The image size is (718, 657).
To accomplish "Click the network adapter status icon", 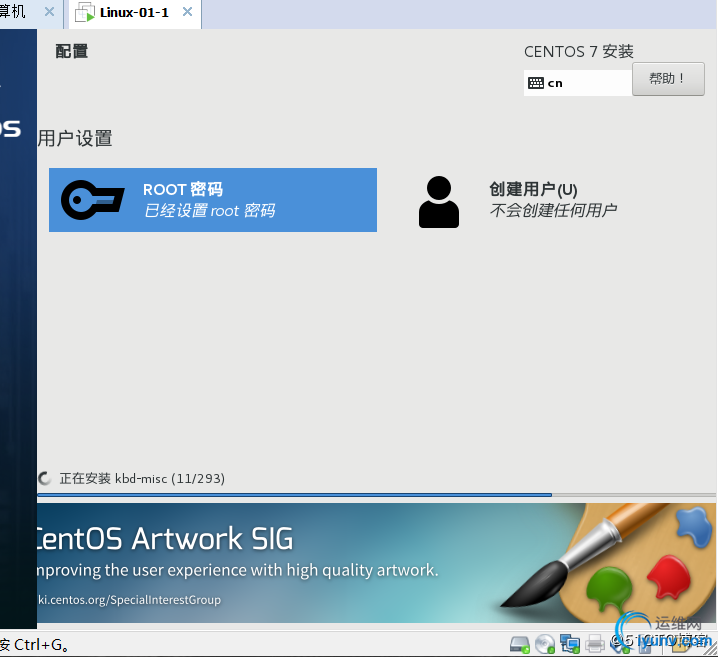I will coord(570,644).
